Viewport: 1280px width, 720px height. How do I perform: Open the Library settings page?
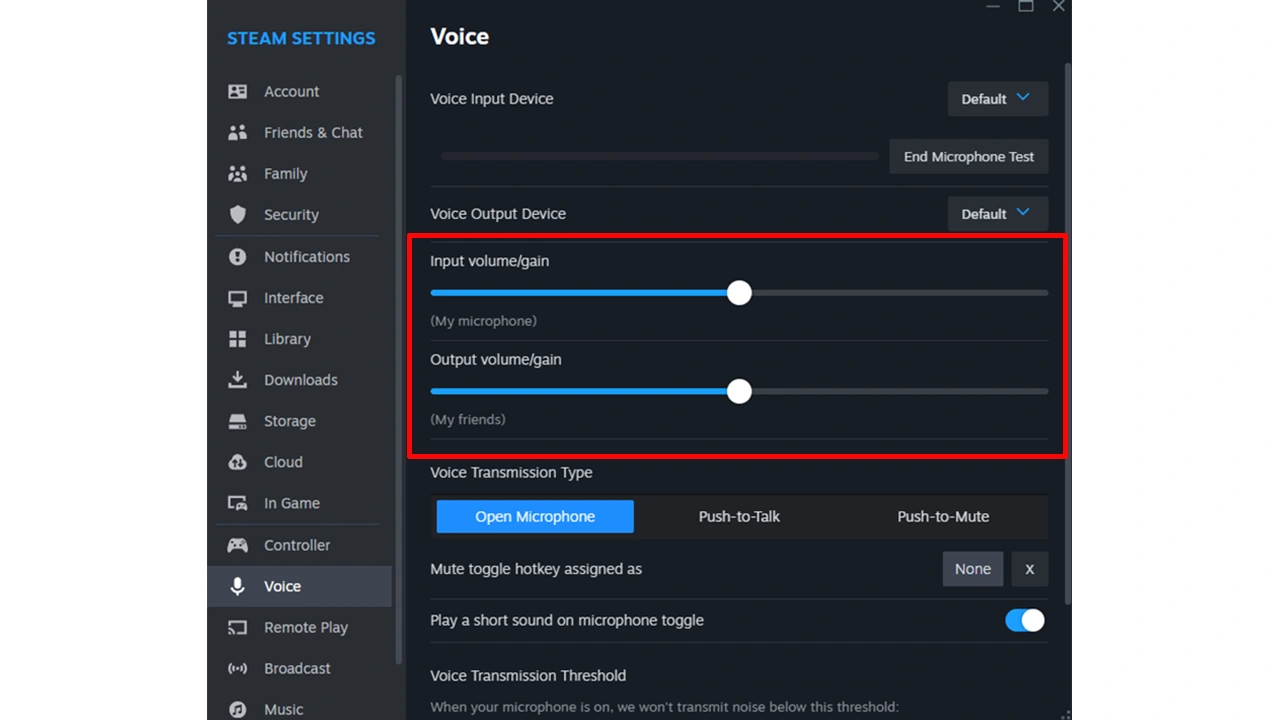(x=299, y=339)
